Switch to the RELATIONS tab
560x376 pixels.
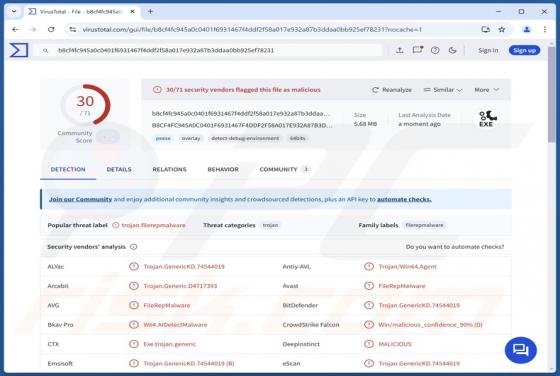pyautogui.click(x=169, y=169)
